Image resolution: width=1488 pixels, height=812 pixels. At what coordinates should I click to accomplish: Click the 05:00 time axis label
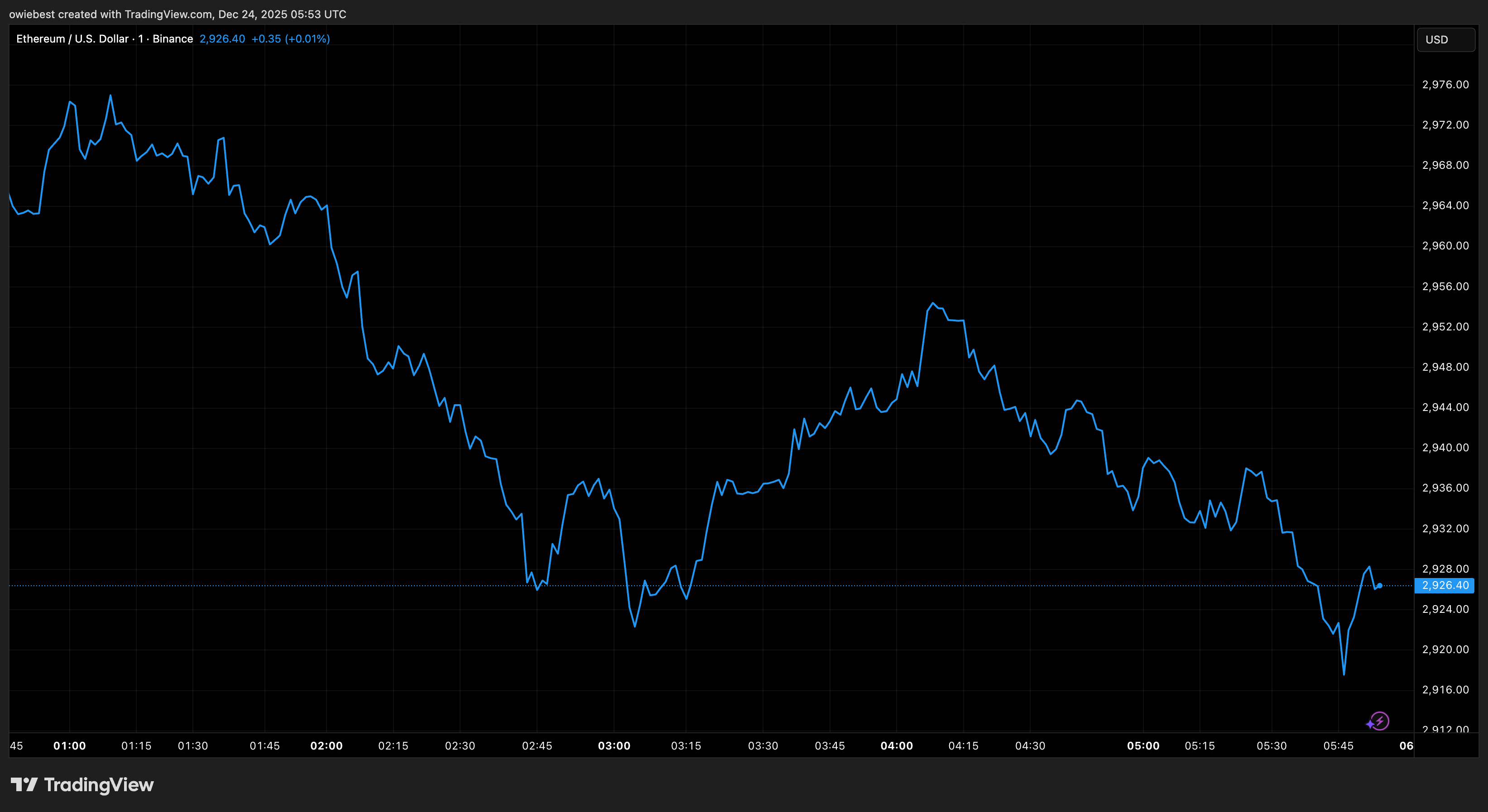click(1143, 746)
